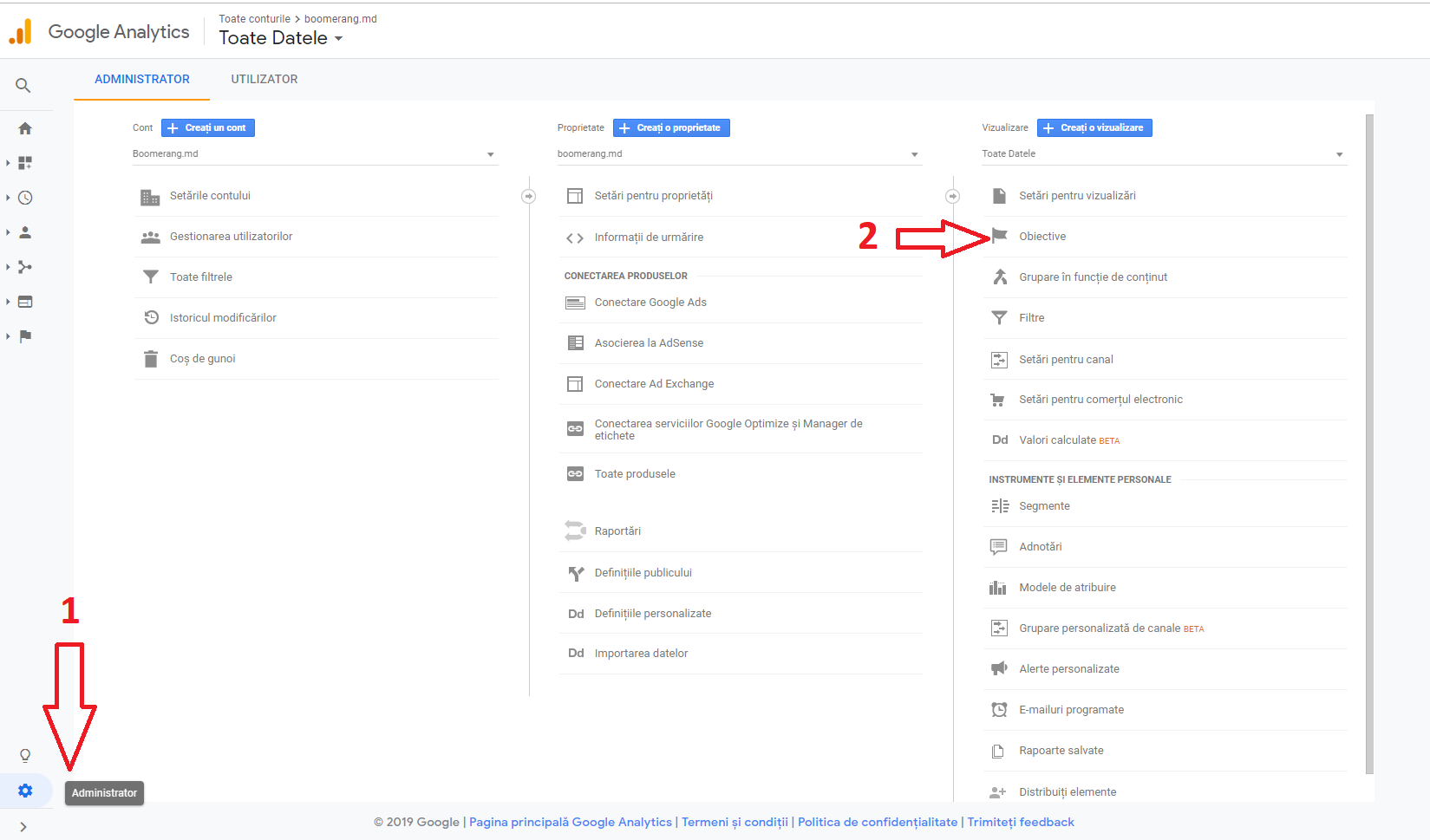Switch to the UTILIZATOR tab

coord(264,79)
